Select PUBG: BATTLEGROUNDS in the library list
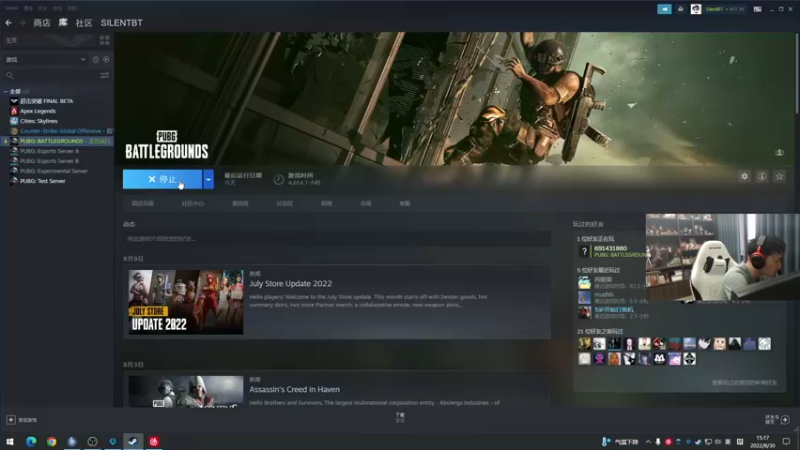Viewport: 800px width, 450px height. coord(57,141)
